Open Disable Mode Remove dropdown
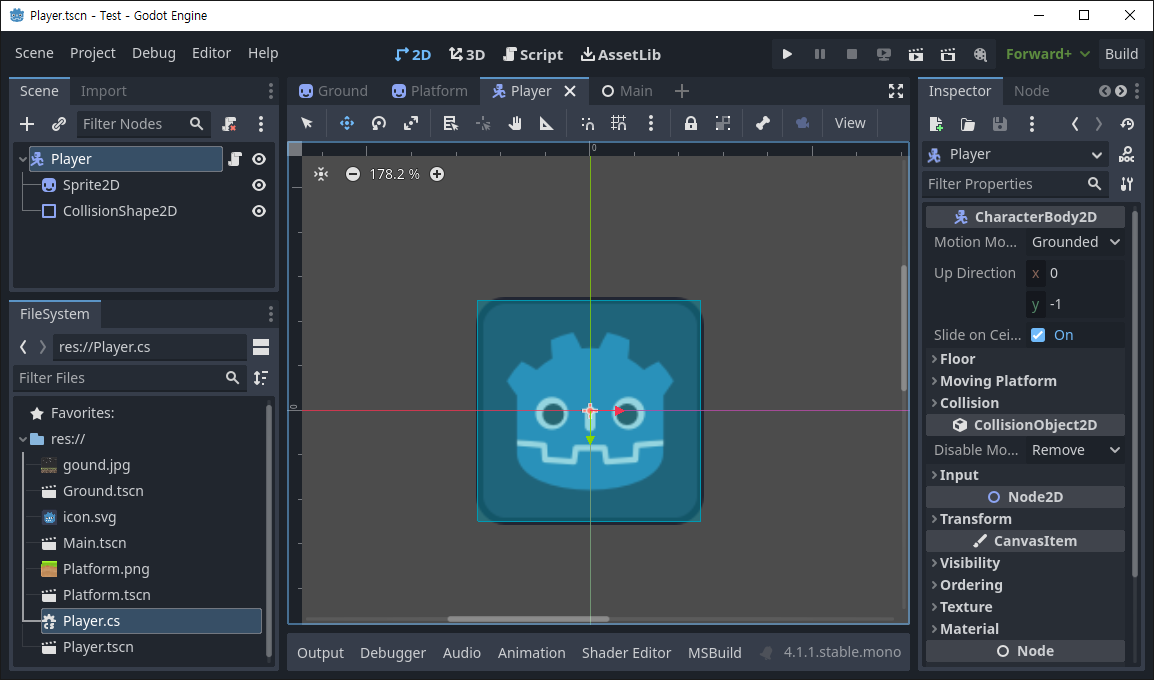The width and height of the screenshot is (1154, 680). pyautogui.click(x=1075, y=450)
